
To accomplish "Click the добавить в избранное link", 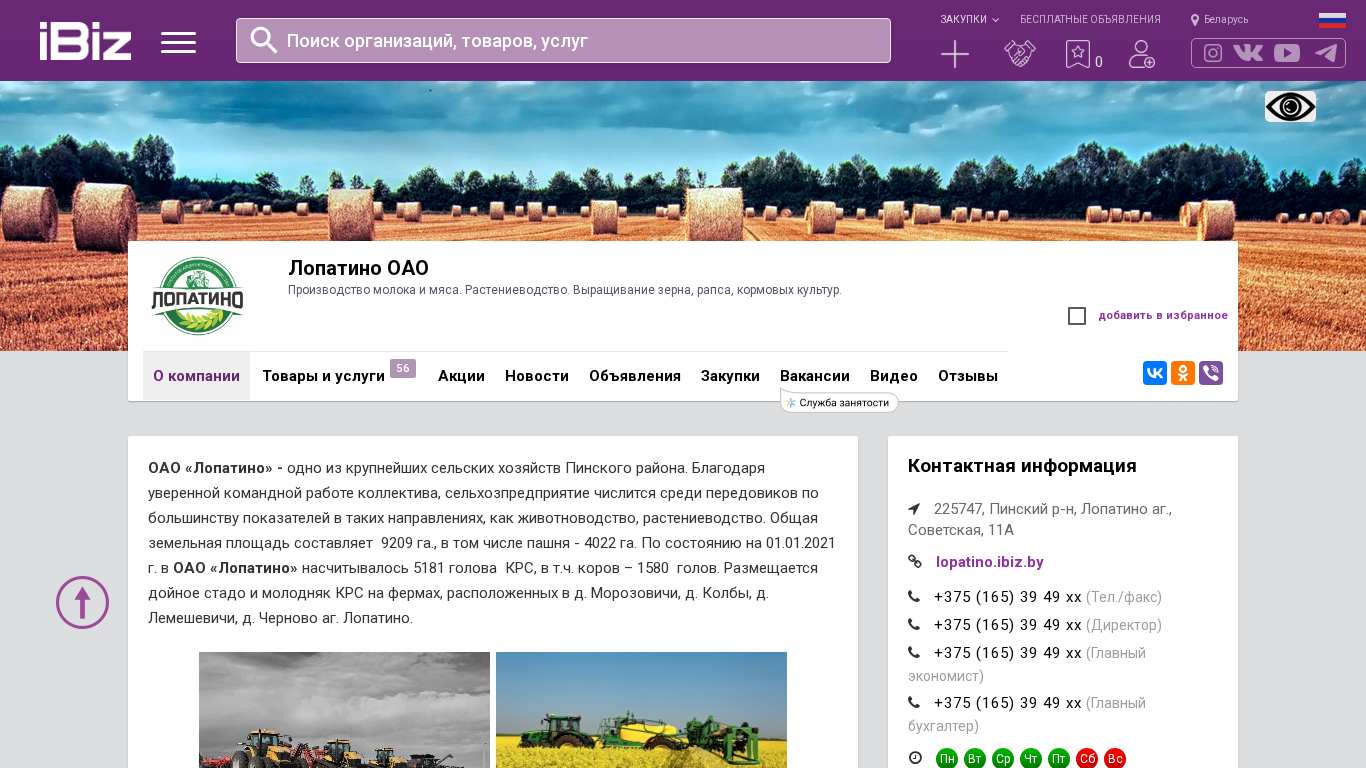I will (1163, 315).
